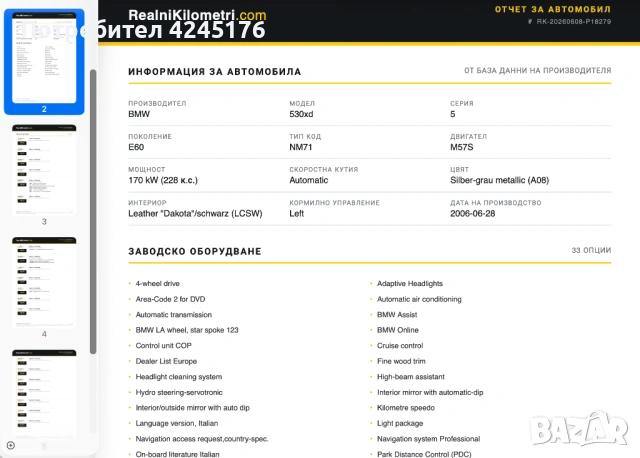Click the color Silber-grau metallic (A08)
640x458 pixels.
coord(500,180)
